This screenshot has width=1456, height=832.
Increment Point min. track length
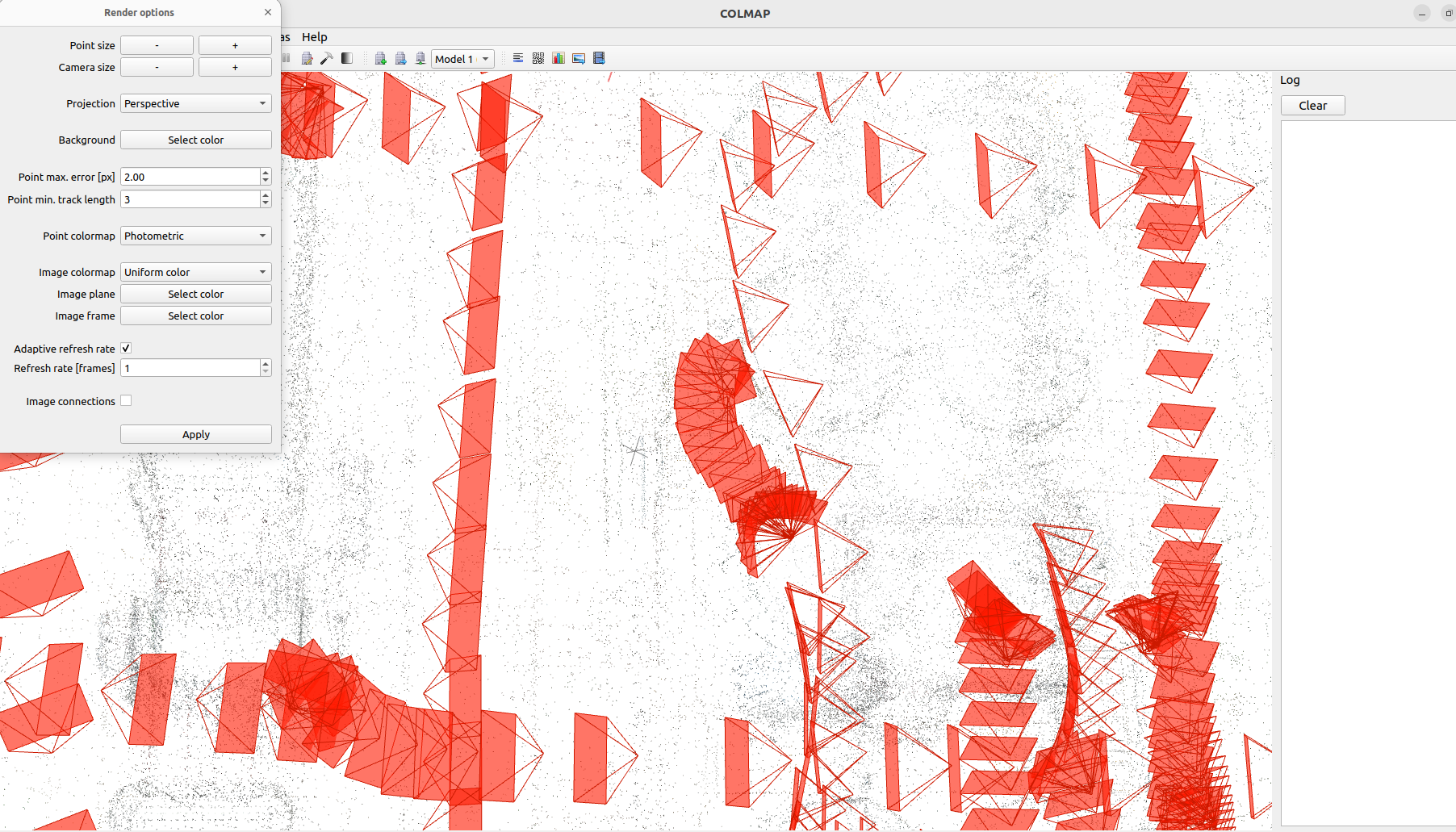(266, 195)
